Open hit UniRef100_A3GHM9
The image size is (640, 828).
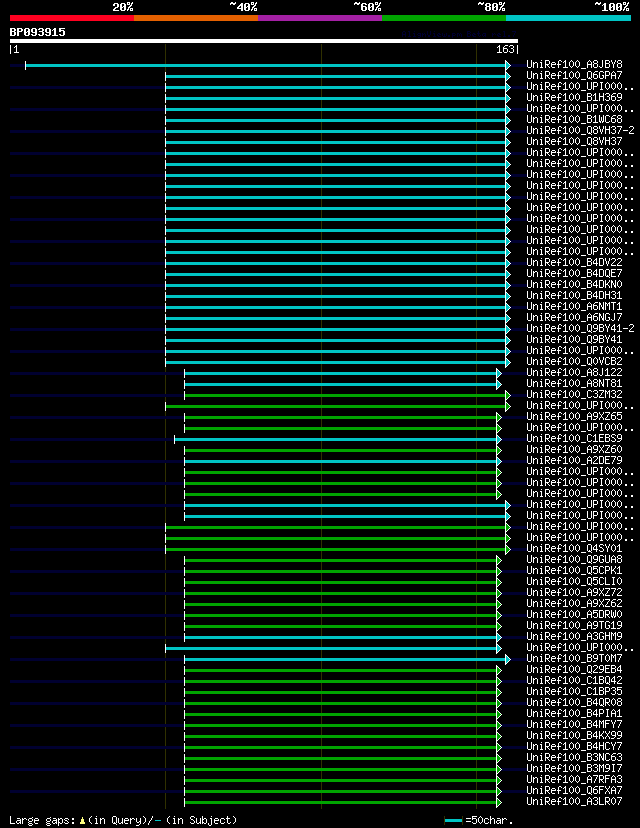tap(575, 637)
